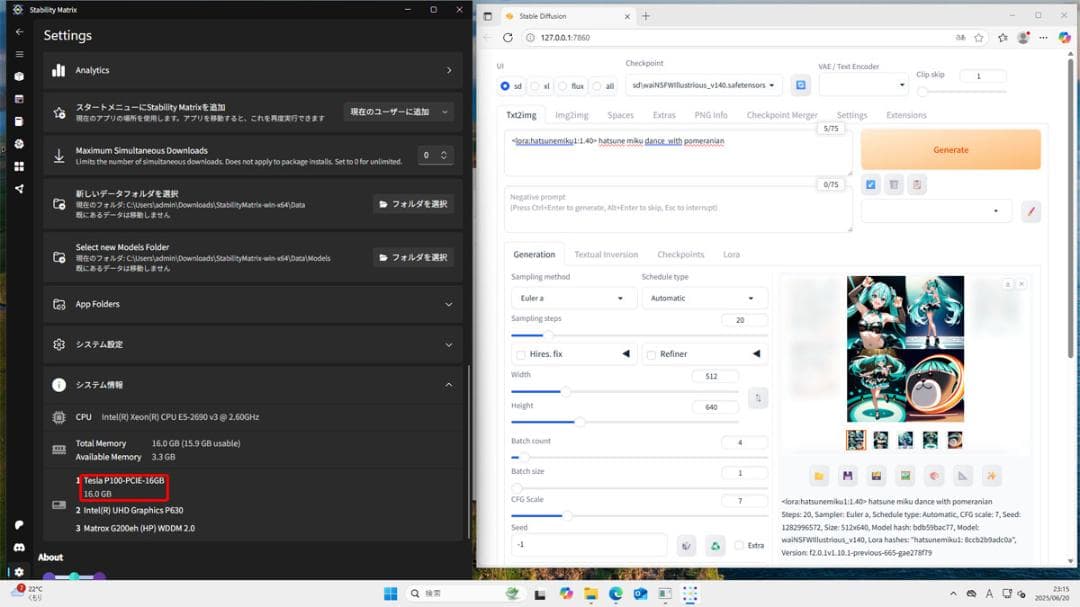Collapse the システム情報 section in Stability Matrix

(x=448, y=384)
